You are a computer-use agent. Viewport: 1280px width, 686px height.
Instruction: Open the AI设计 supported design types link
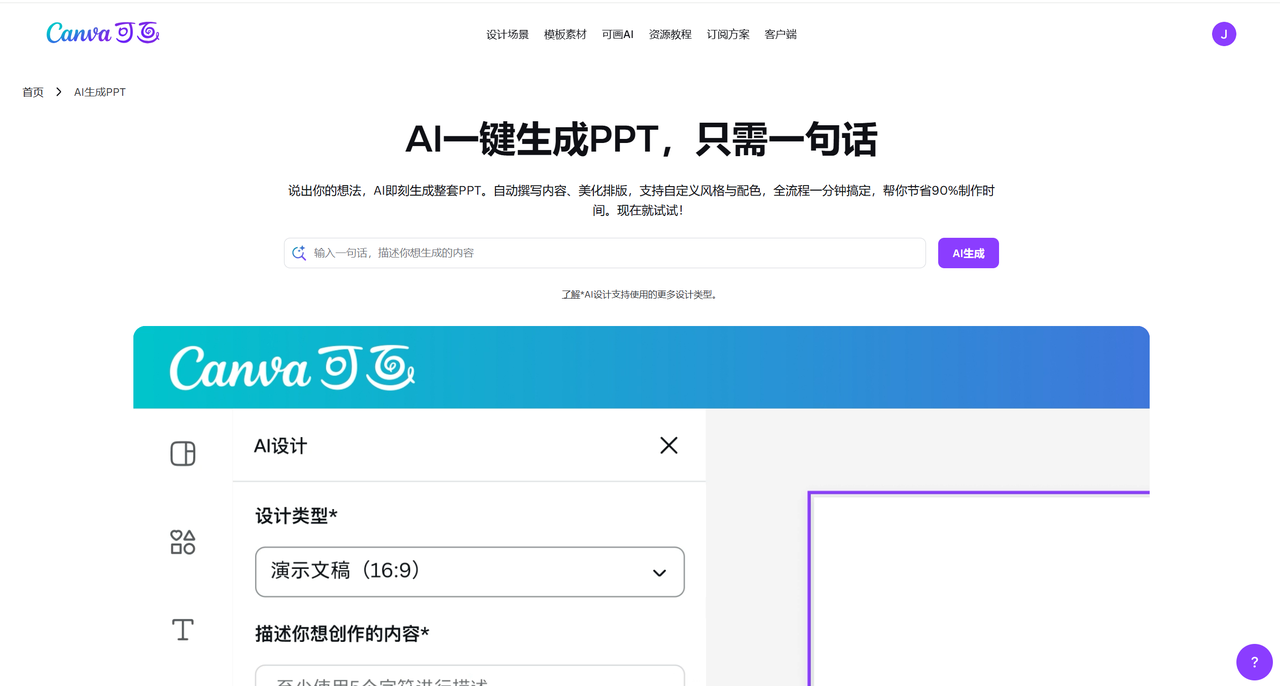641,293
